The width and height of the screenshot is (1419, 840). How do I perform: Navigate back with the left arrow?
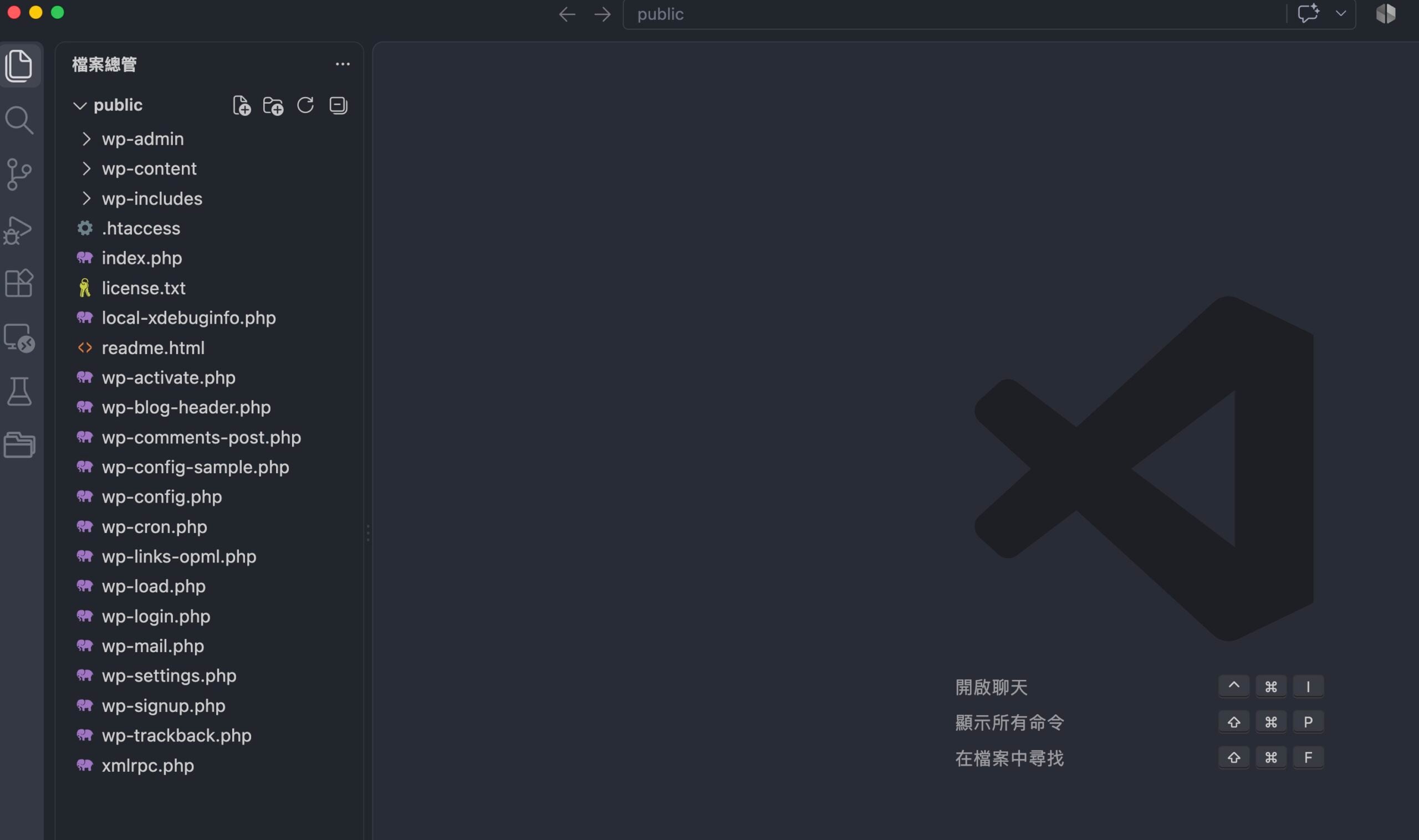tap(567, 14)
